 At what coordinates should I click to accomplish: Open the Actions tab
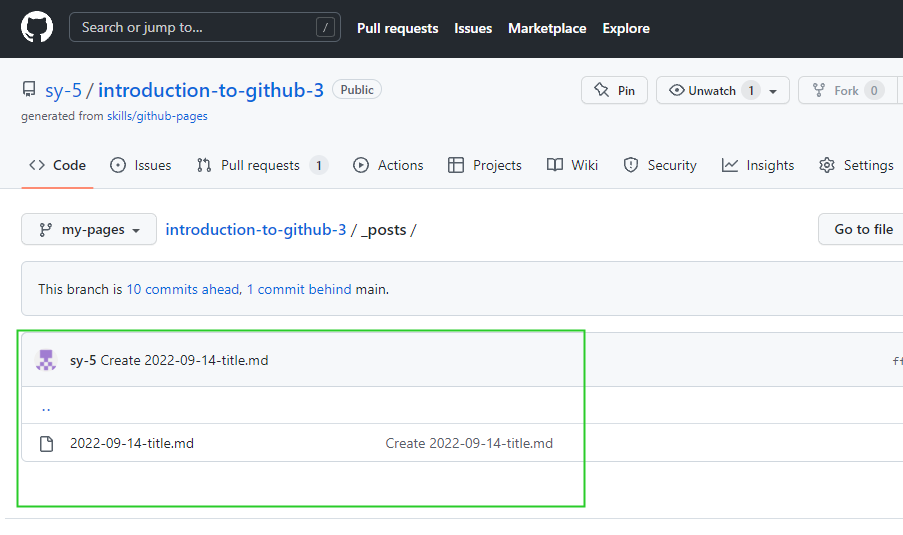click(x=389, y=165)
